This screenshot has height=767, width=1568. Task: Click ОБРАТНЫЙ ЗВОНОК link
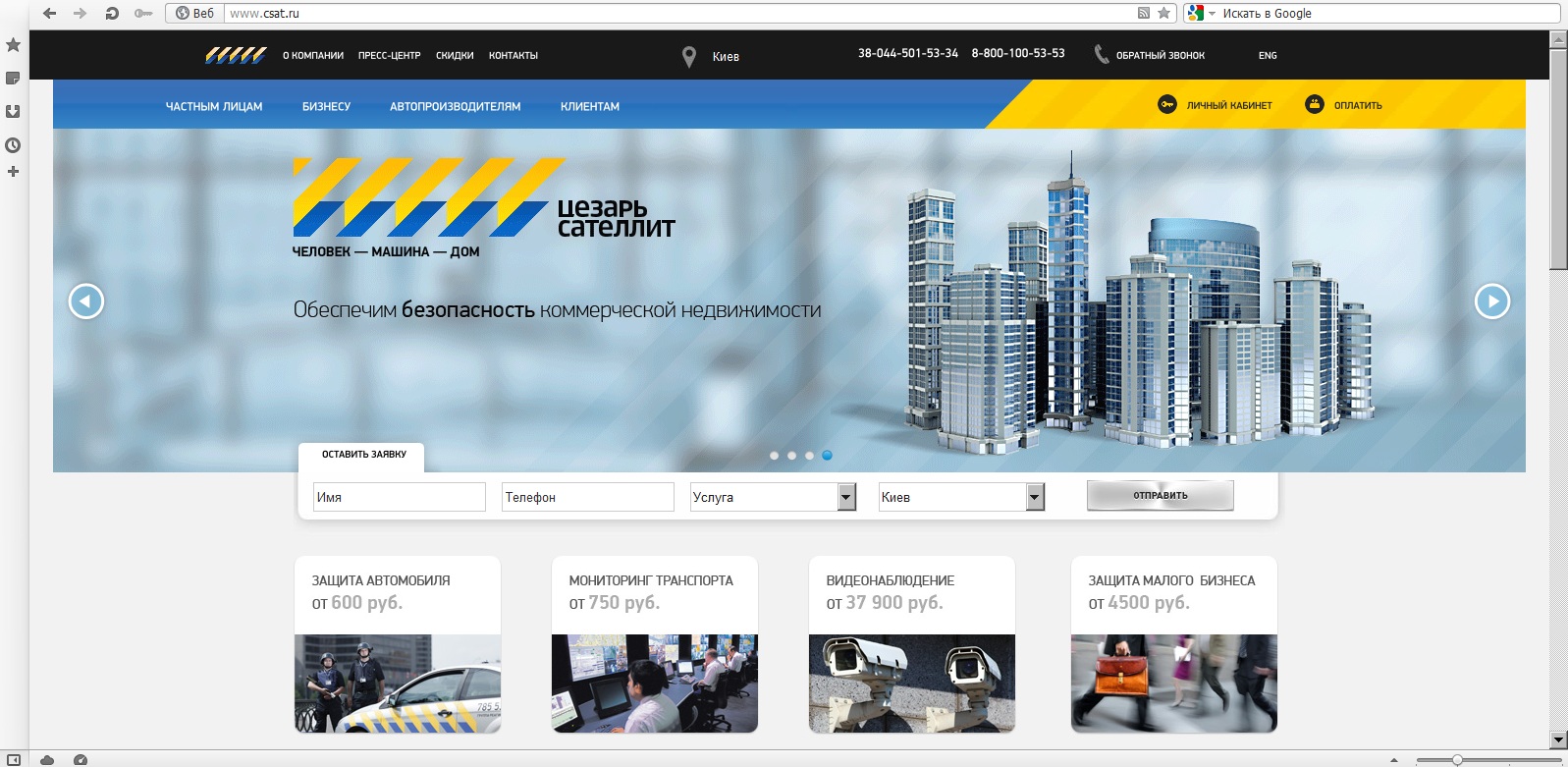1161,56
